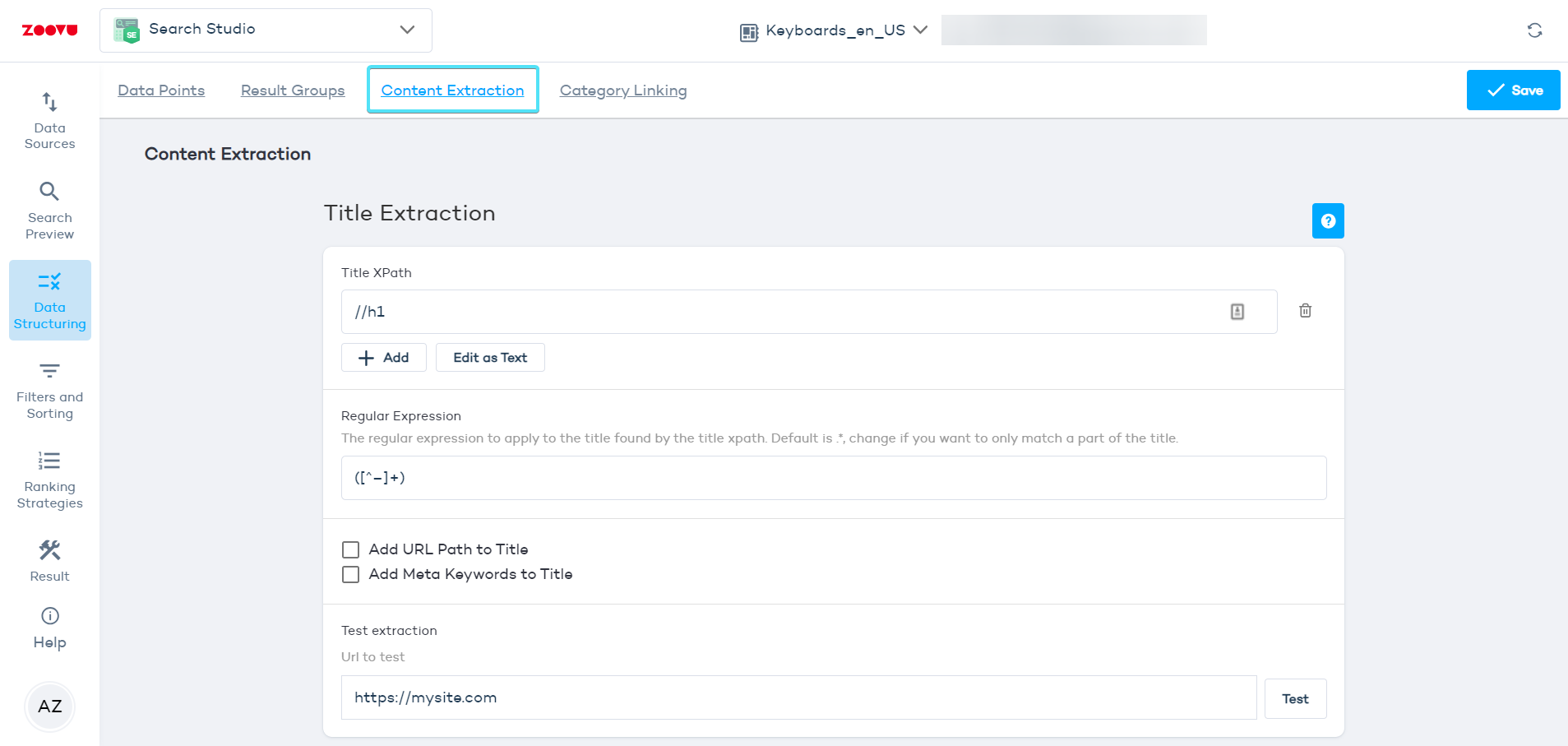Open the Data Sources panel
Image resolution: width=1568 pixels, height=746 pixels.
pyautogui.click(x=49, y=122)
